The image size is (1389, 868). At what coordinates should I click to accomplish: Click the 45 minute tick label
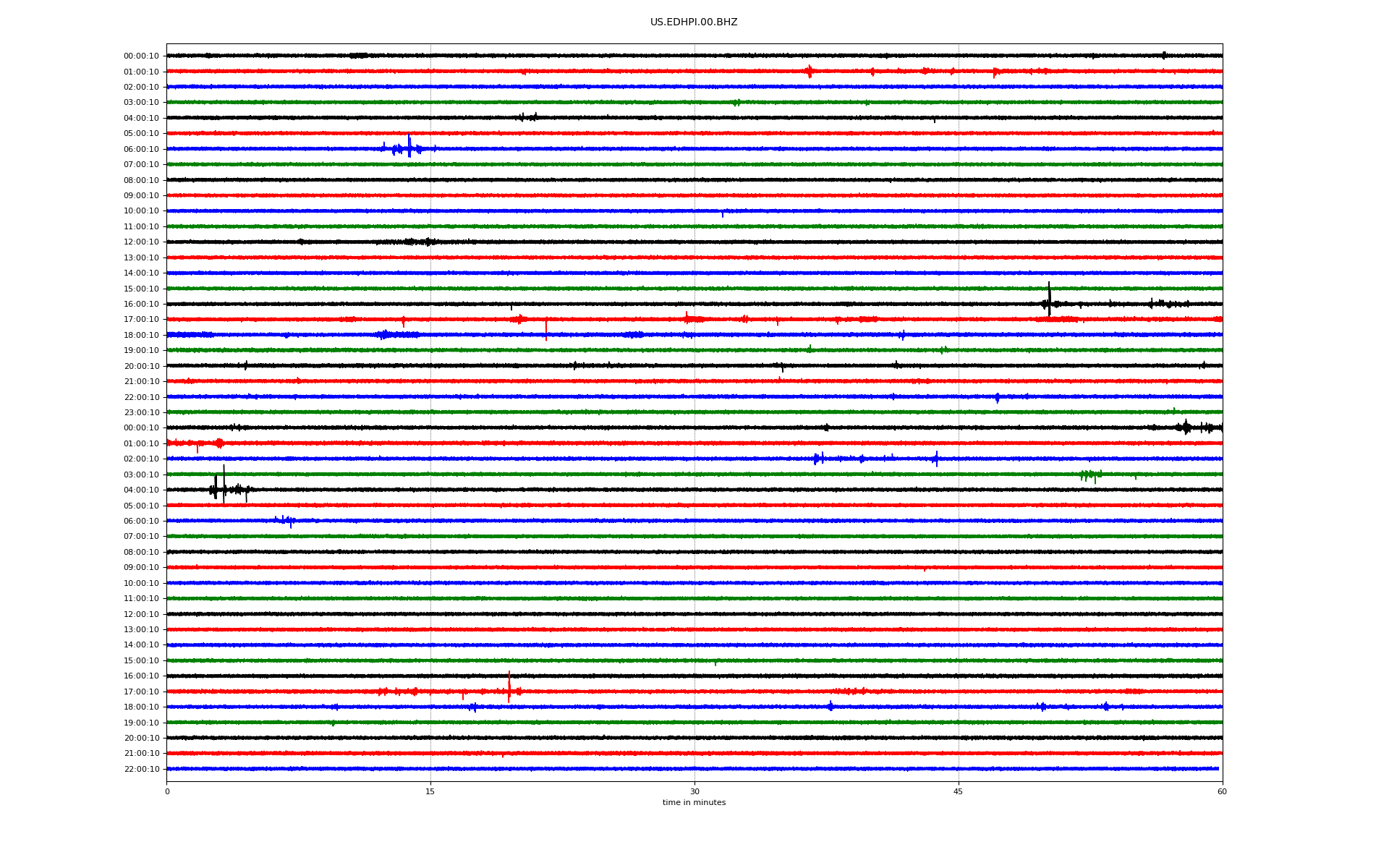[959, 791]
